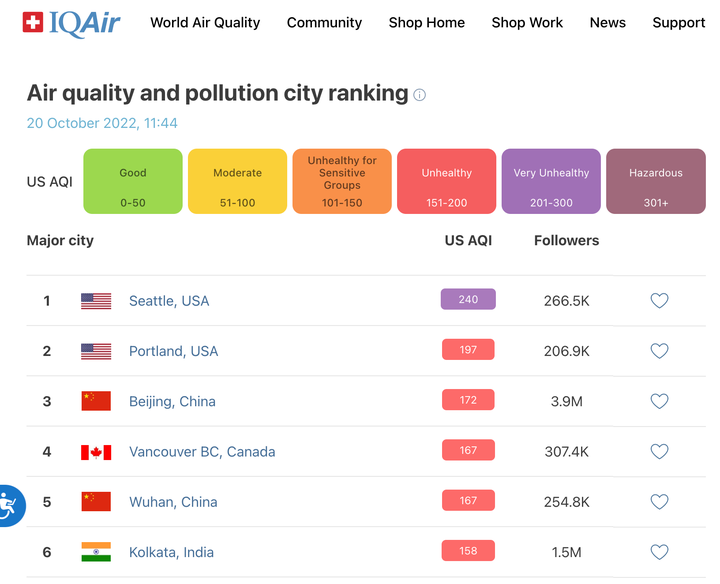Open the World Air Quality menu

tap(205, 22)
